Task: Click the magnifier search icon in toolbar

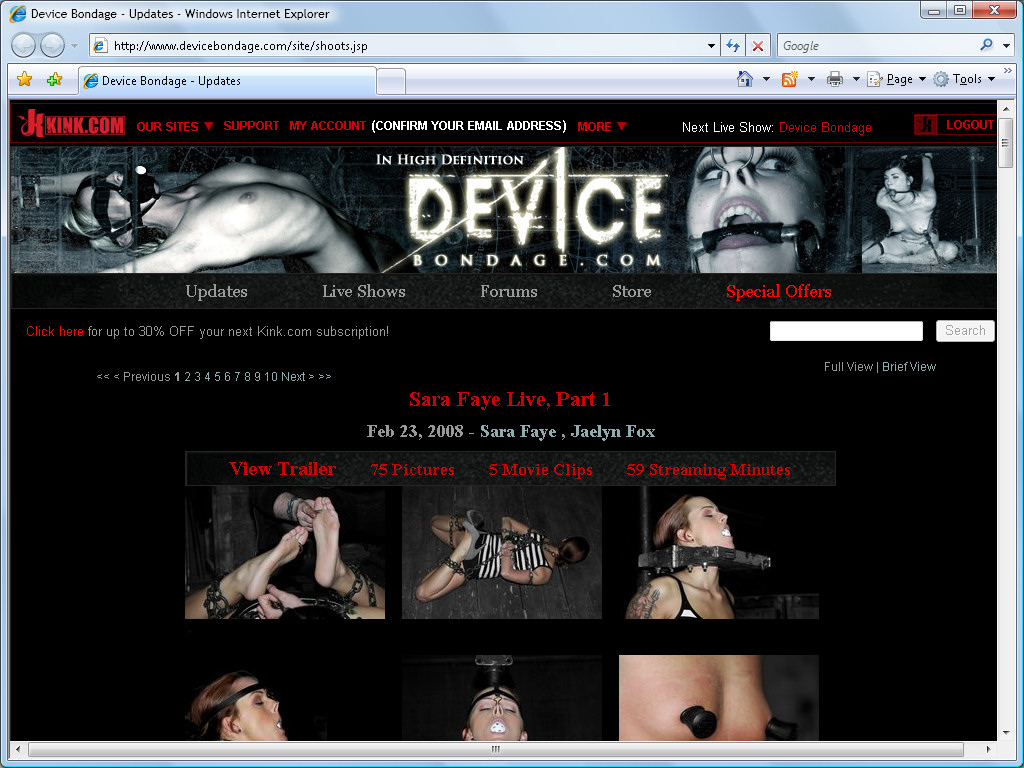Action: click(x=986, y=45)
